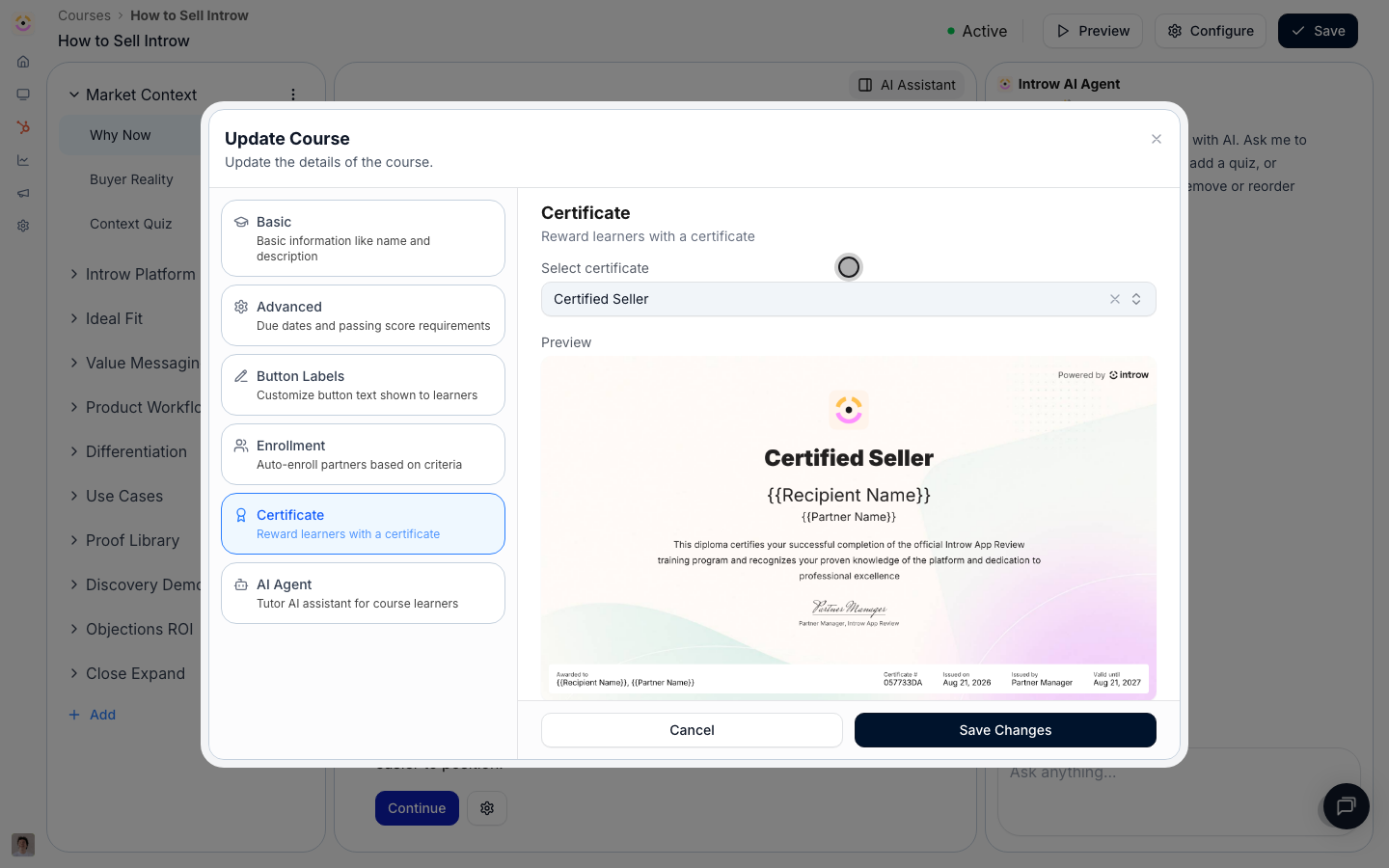This screenshot has height=868, width=1389.
Task: Expand the Proof Library section
Action: (73, 540)
